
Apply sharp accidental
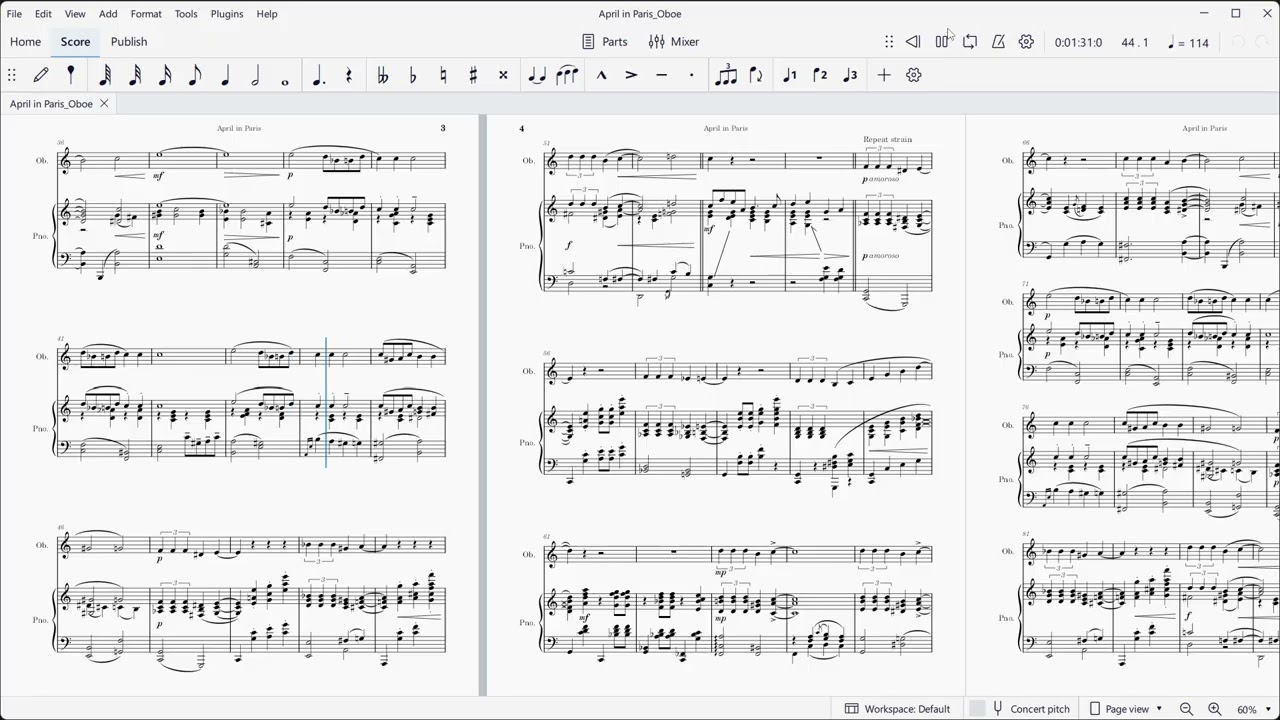pos(473,75)
